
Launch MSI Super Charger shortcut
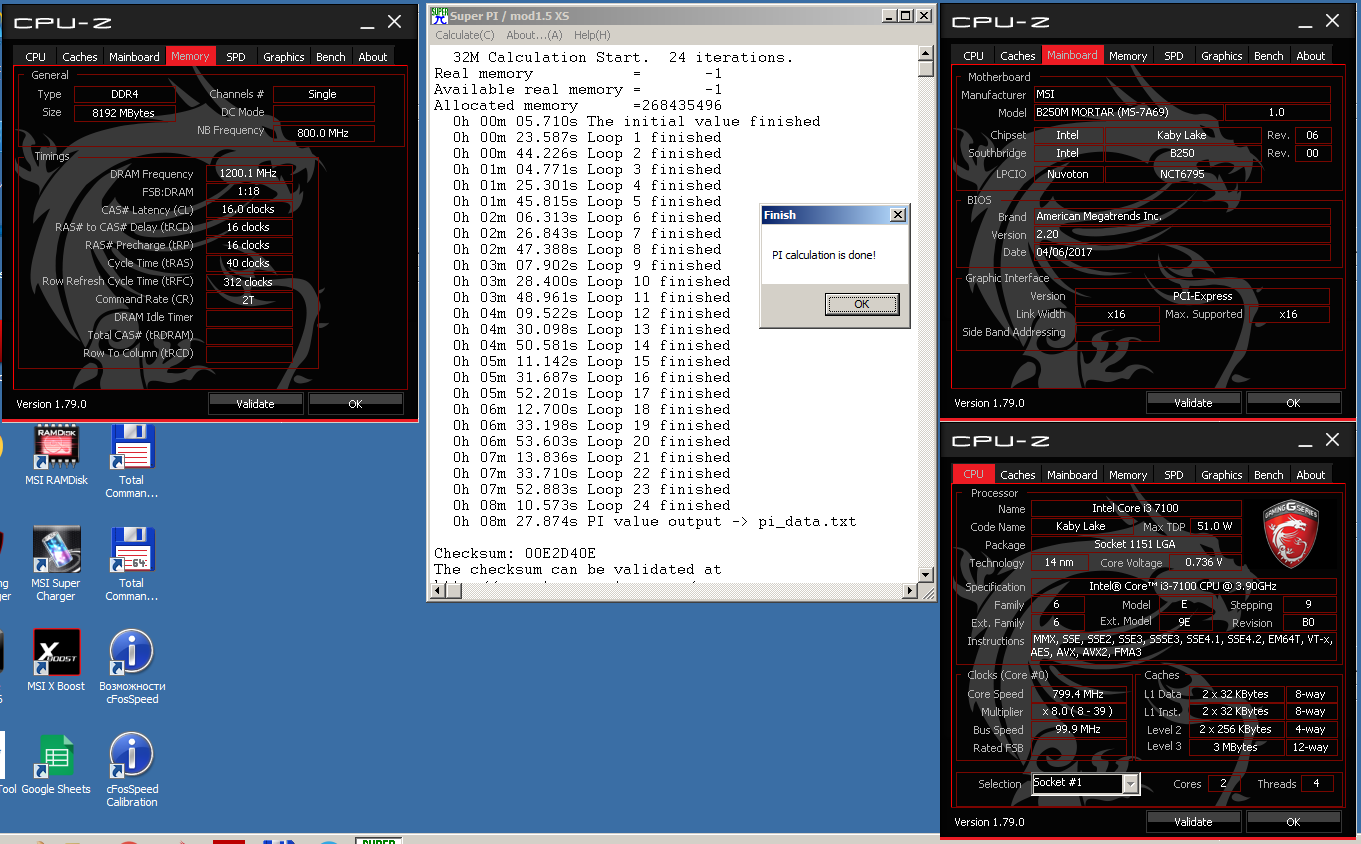tap(56, 564)
